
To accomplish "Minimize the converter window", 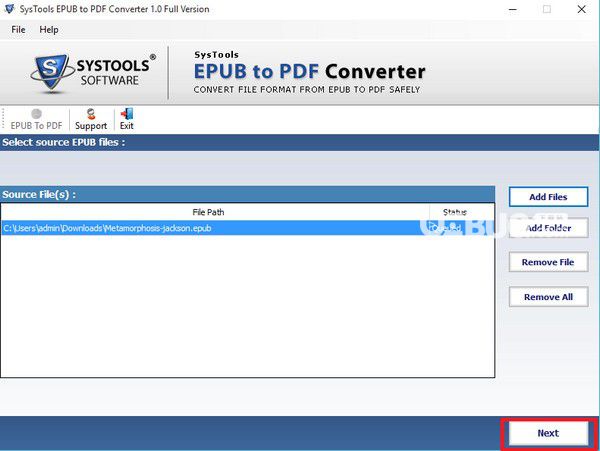I will point(513,9).
